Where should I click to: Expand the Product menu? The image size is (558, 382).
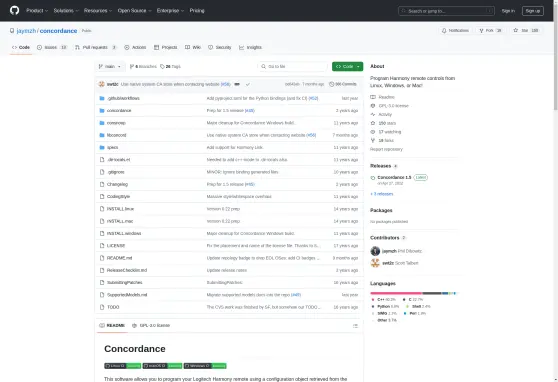click(x=37, y=11)
